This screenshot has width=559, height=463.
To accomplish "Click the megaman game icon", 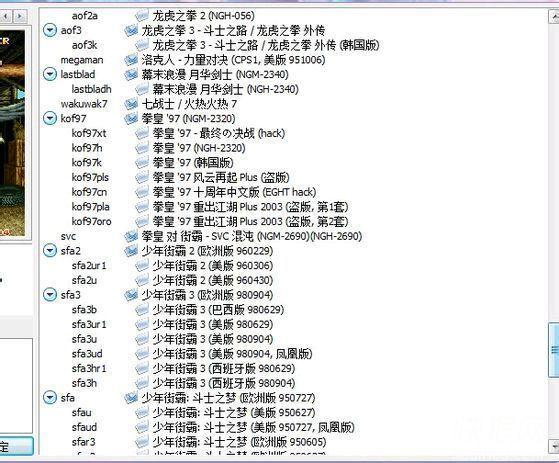I will [131, 60].
